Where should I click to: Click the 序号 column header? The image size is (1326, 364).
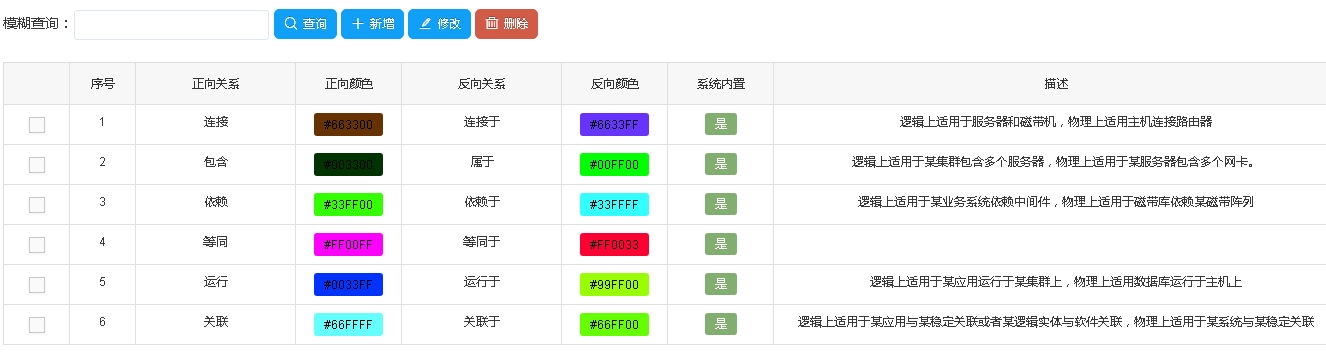pyautogui.click(x=102, y=84)
